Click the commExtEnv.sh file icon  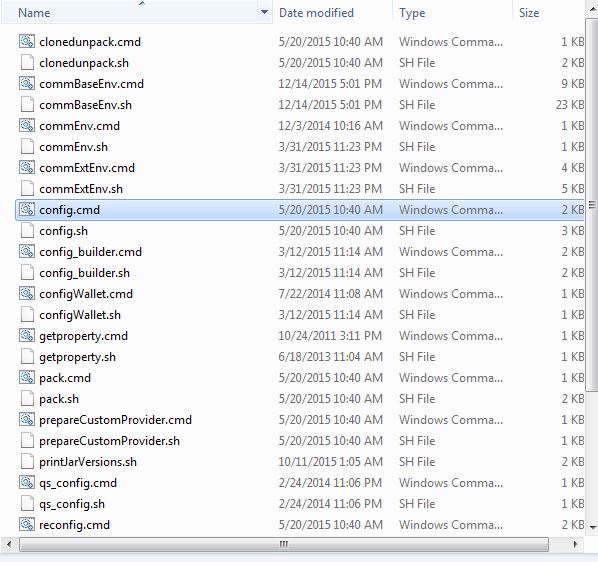click(27, 188)
